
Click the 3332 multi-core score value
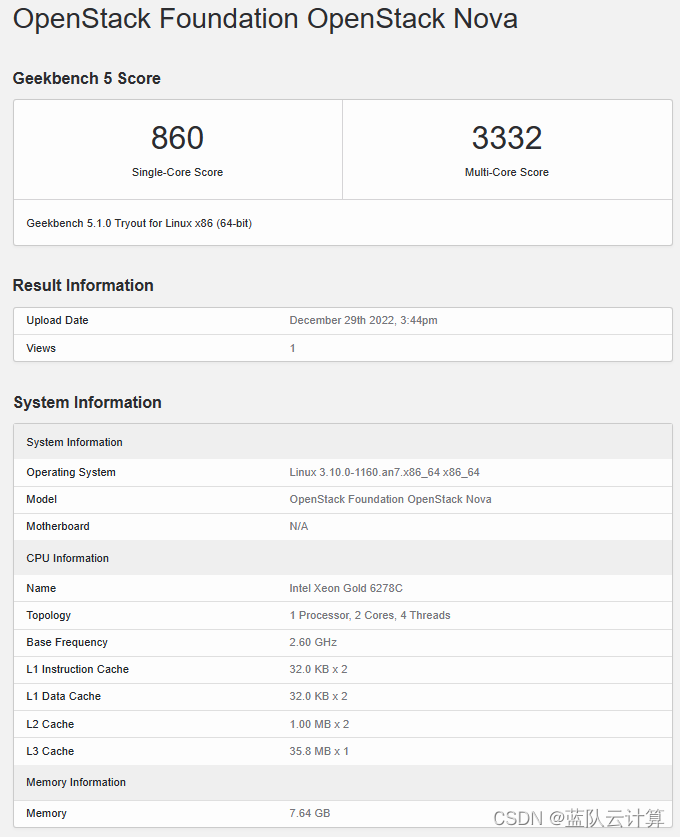coord(507,138)
